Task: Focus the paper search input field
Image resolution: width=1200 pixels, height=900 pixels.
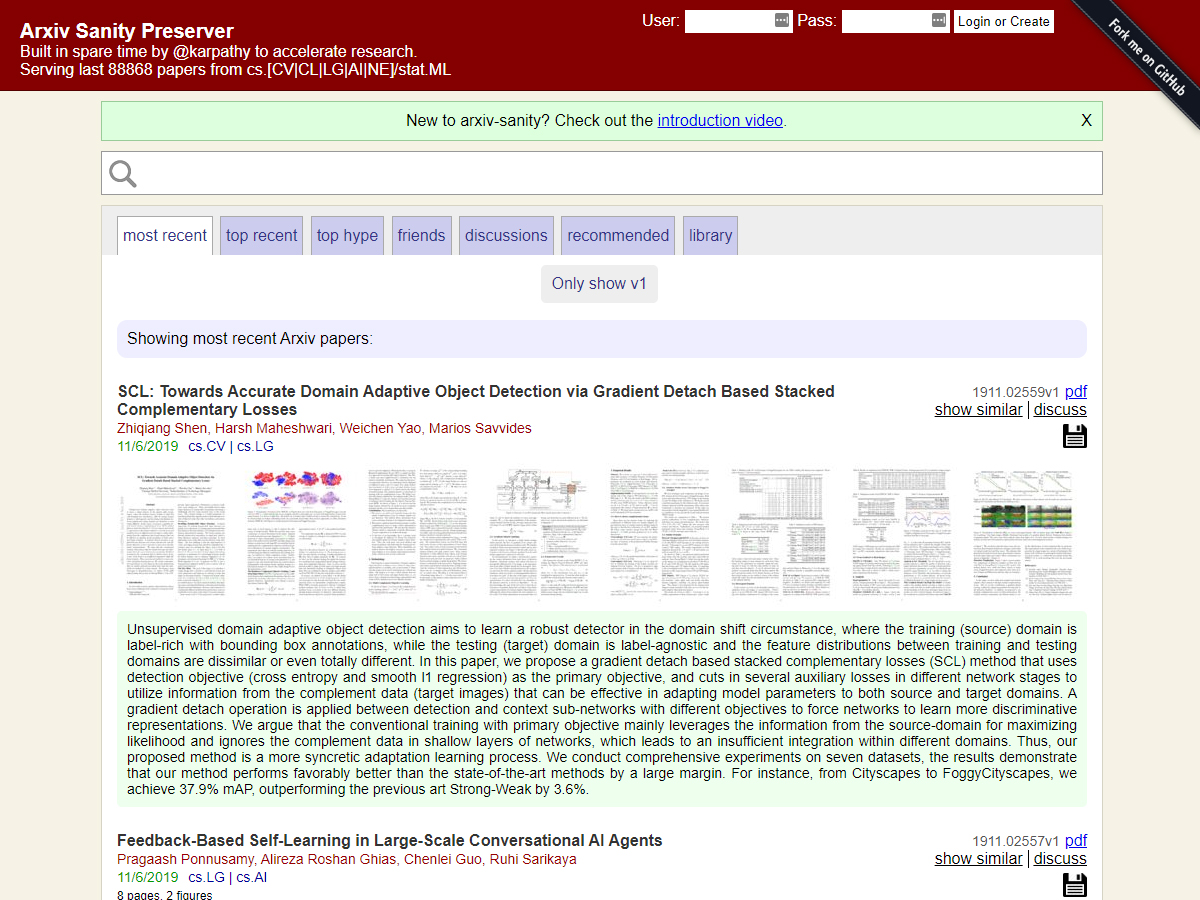Action: pos(620,174)
